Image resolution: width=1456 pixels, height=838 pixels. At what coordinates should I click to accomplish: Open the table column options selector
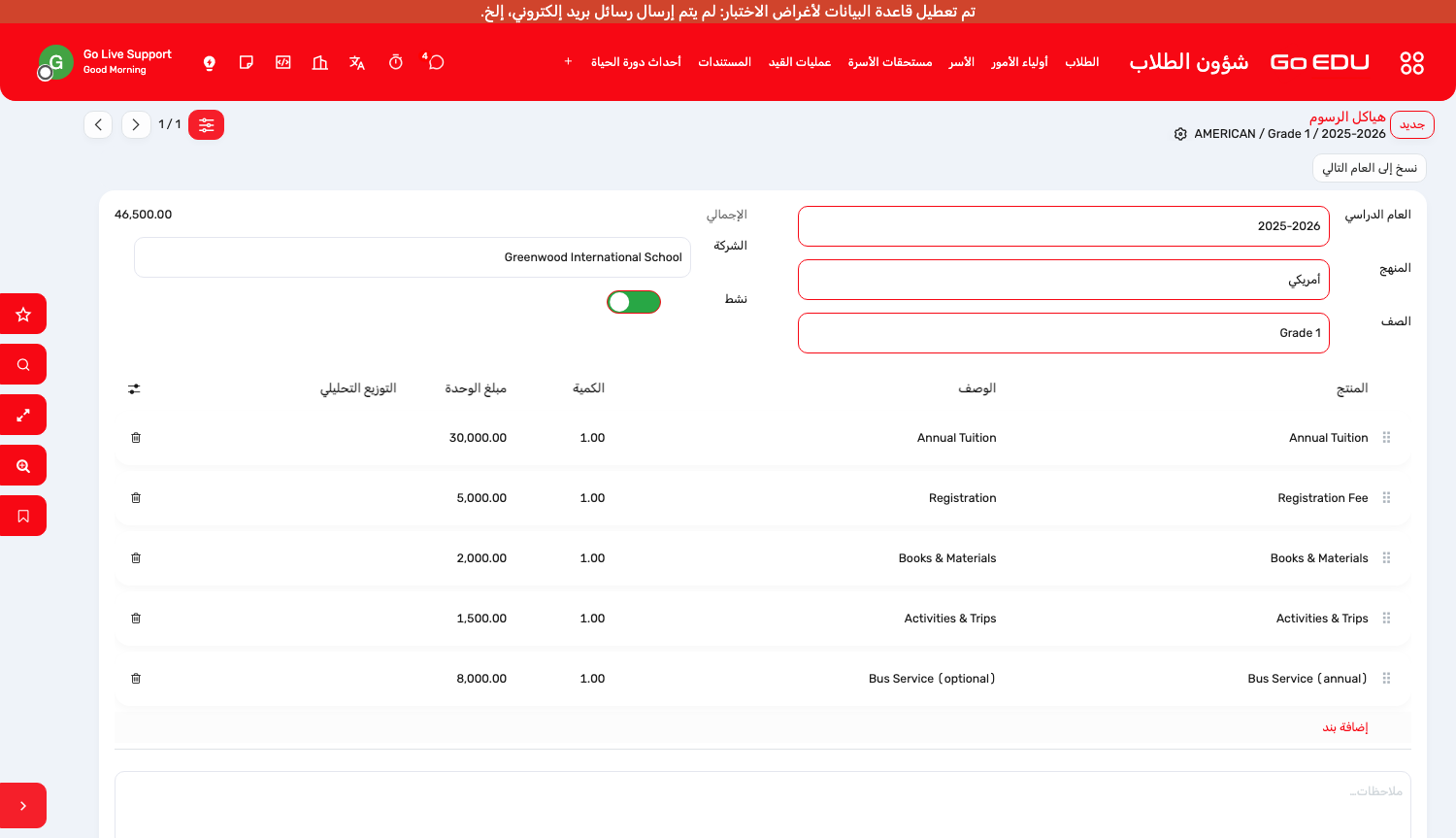click(x=134, y=388)
